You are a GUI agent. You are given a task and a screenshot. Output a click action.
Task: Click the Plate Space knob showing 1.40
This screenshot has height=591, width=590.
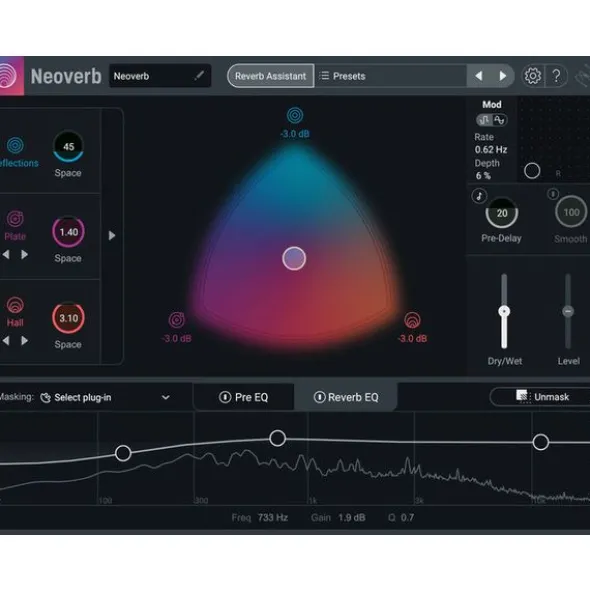pyautogui.click(x=68, y=232)
